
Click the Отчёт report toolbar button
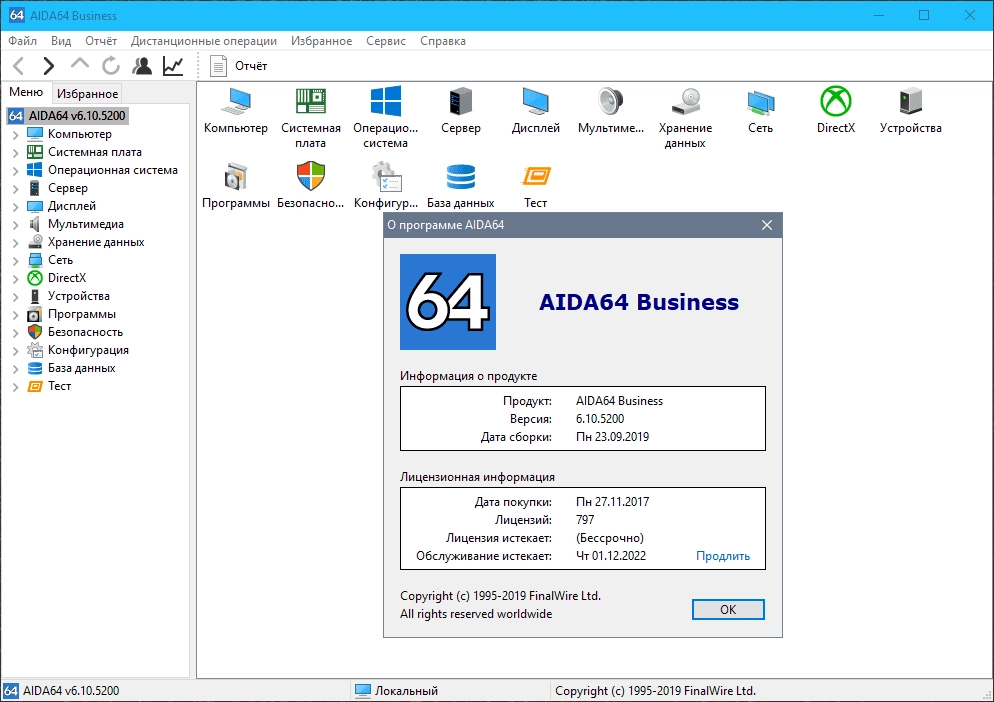(238, 65)
